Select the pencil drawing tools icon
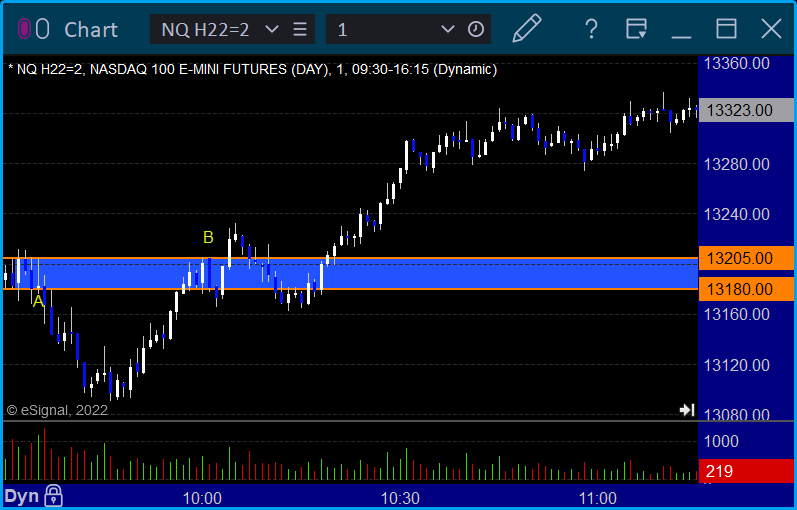Viewport: 797px width, 510px height. tap(527, 28)
